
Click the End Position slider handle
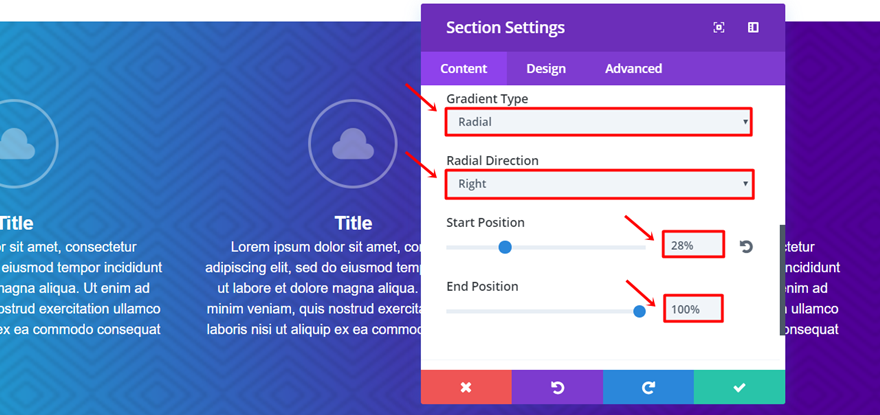tap(639, 311)
